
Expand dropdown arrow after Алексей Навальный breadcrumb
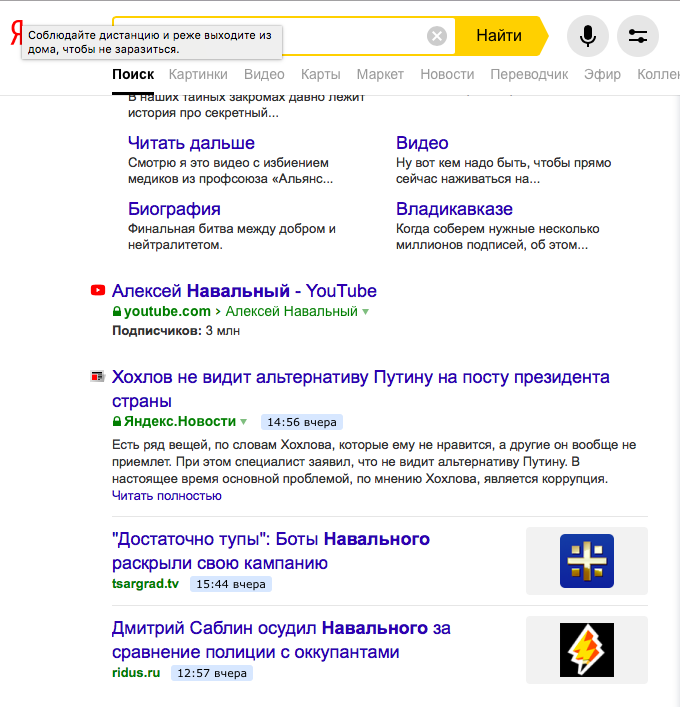coord(366,312)
